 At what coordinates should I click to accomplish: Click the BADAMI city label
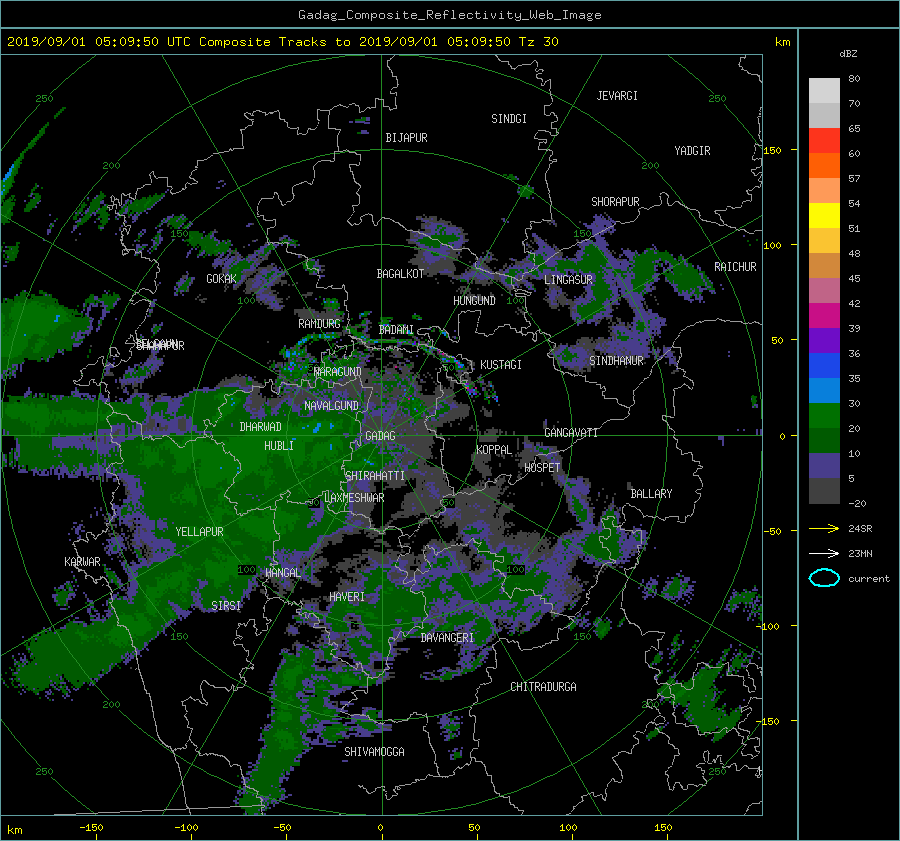pos(396,330)
